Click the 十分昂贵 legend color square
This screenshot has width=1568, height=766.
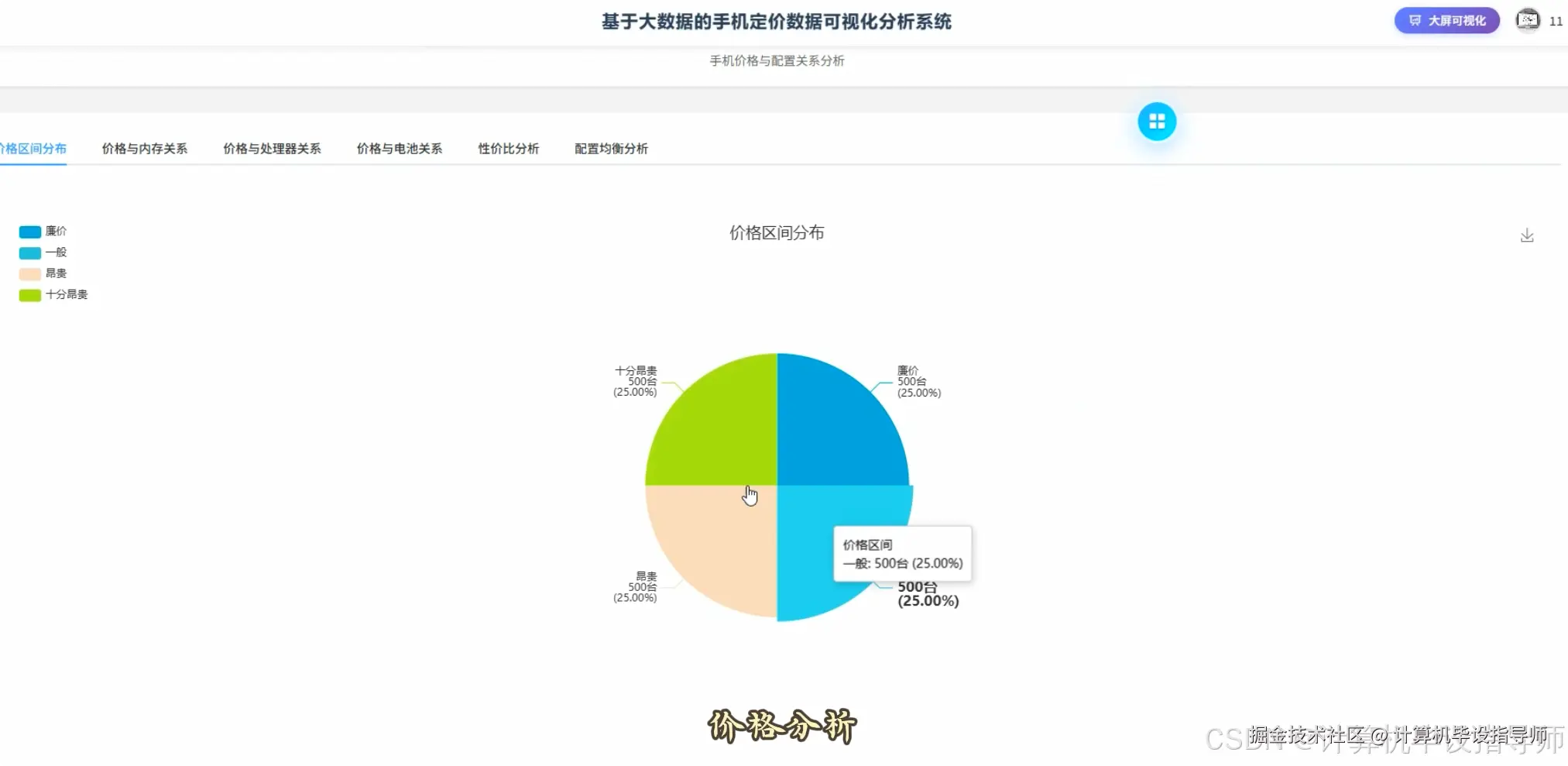(x=29, y=294)
